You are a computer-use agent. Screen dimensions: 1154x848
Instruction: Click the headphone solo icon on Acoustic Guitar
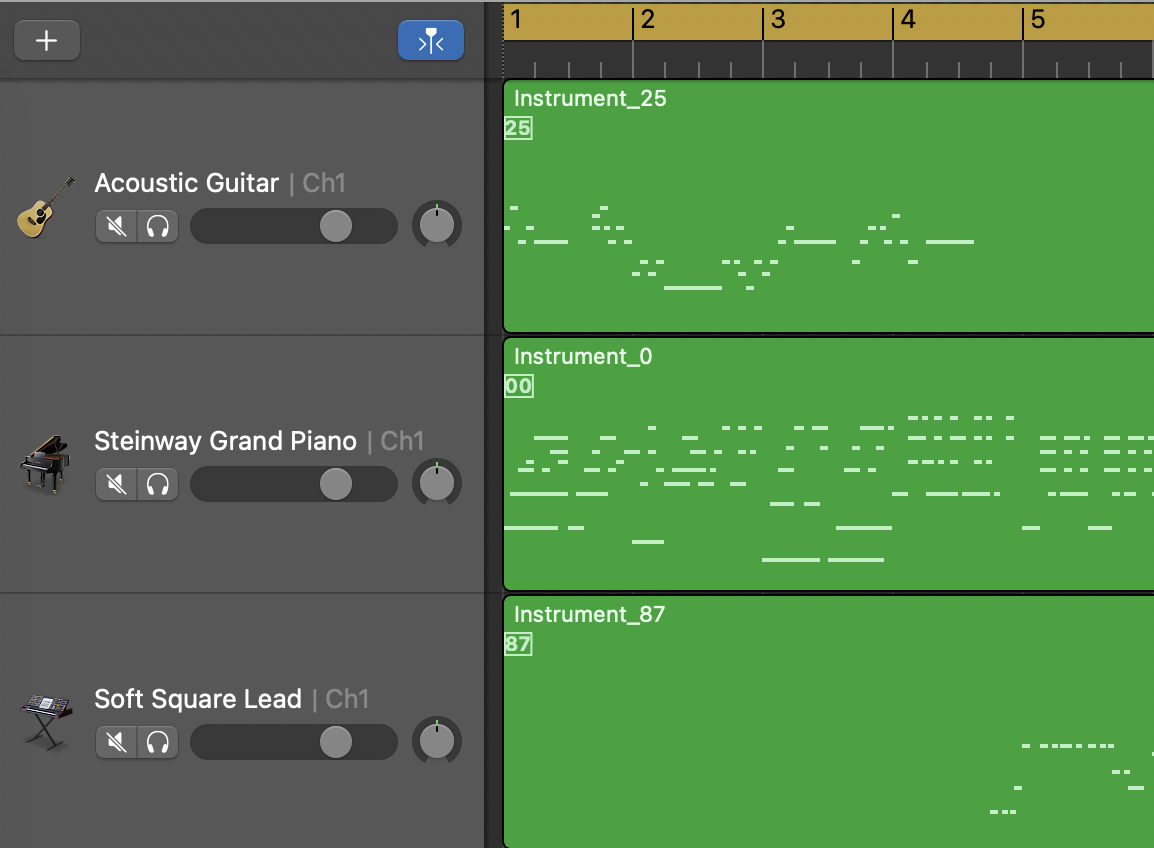click(x=157, y=226)
